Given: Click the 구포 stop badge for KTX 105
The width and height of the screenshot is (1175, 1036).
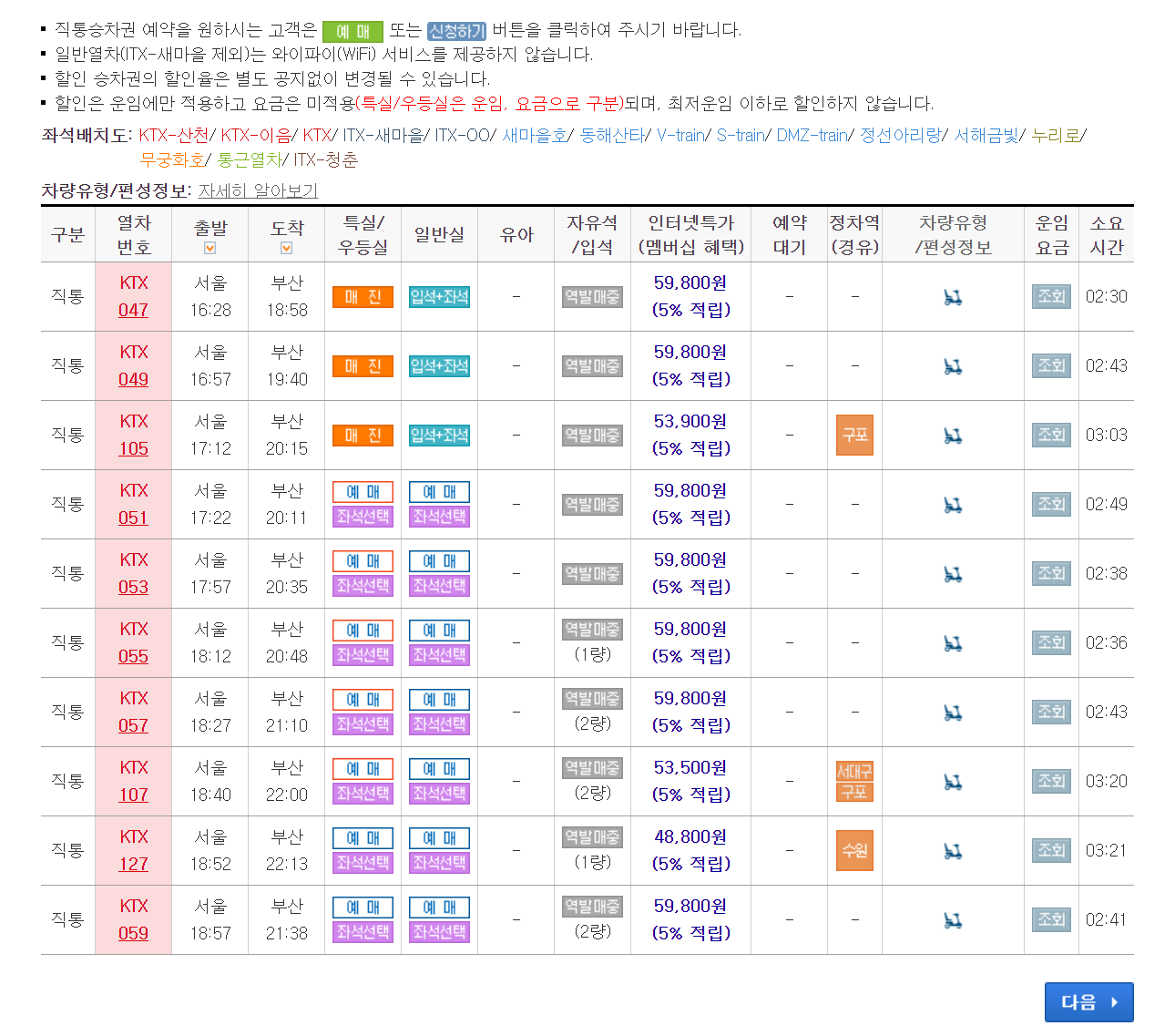Looking at the screenshot, I should click(853, 436).
